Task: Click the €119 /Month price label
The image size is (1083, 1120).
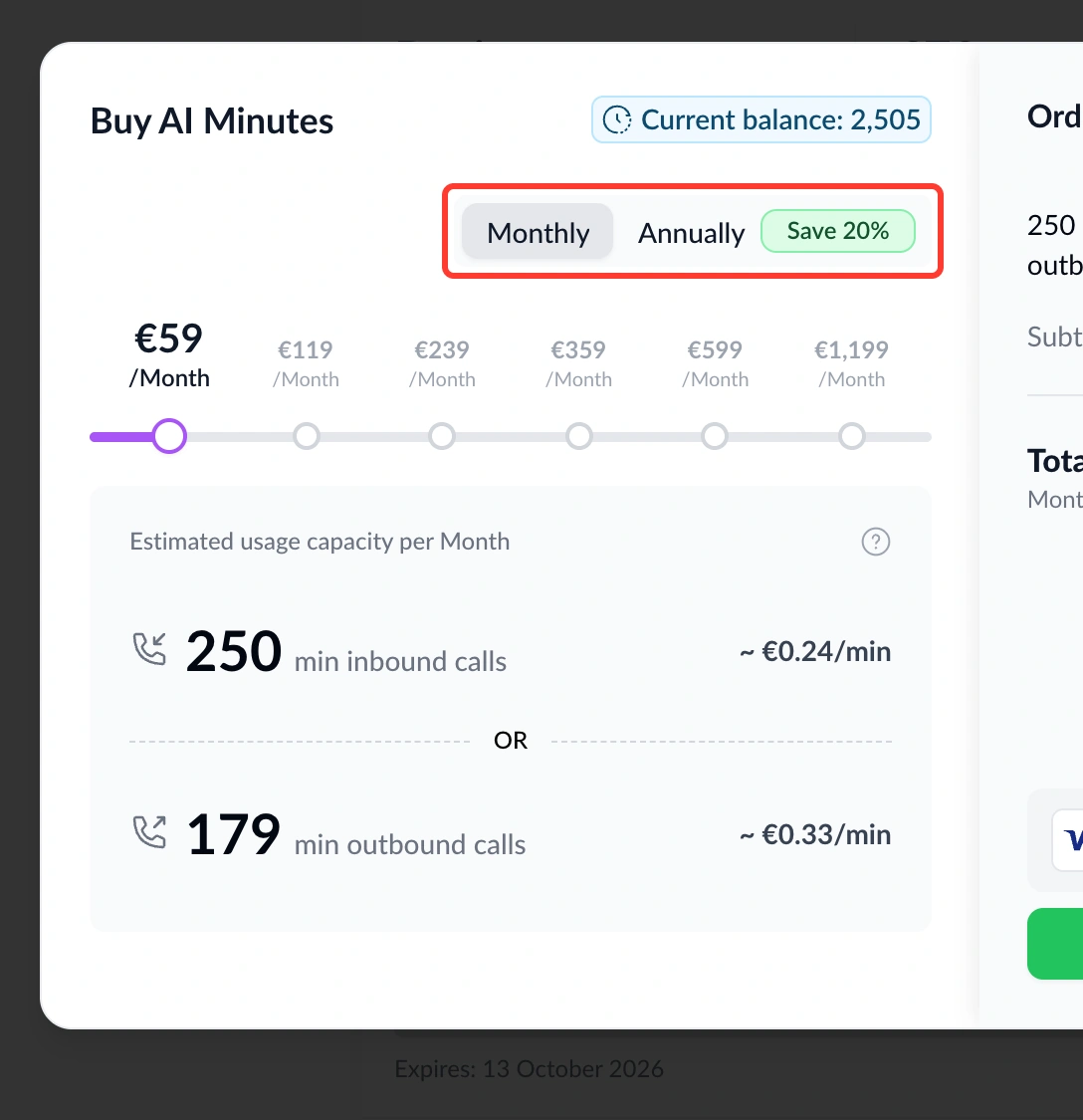Action: click(x=306, y=363)
